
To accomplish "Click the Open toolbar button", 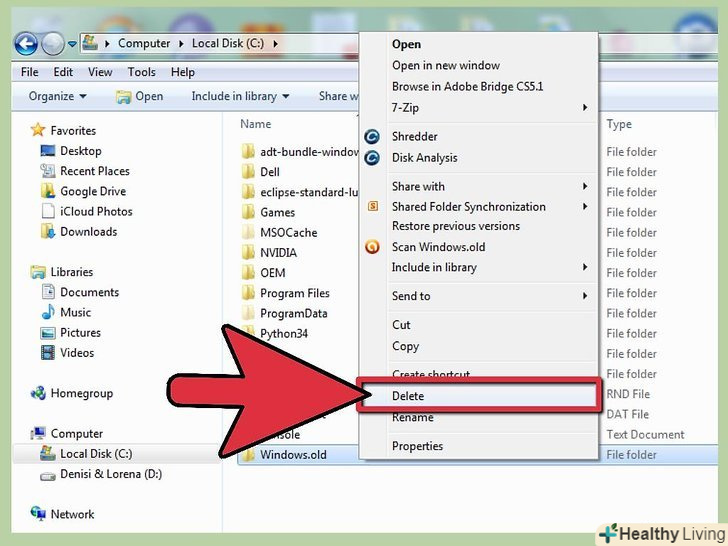I will [140, 97].
